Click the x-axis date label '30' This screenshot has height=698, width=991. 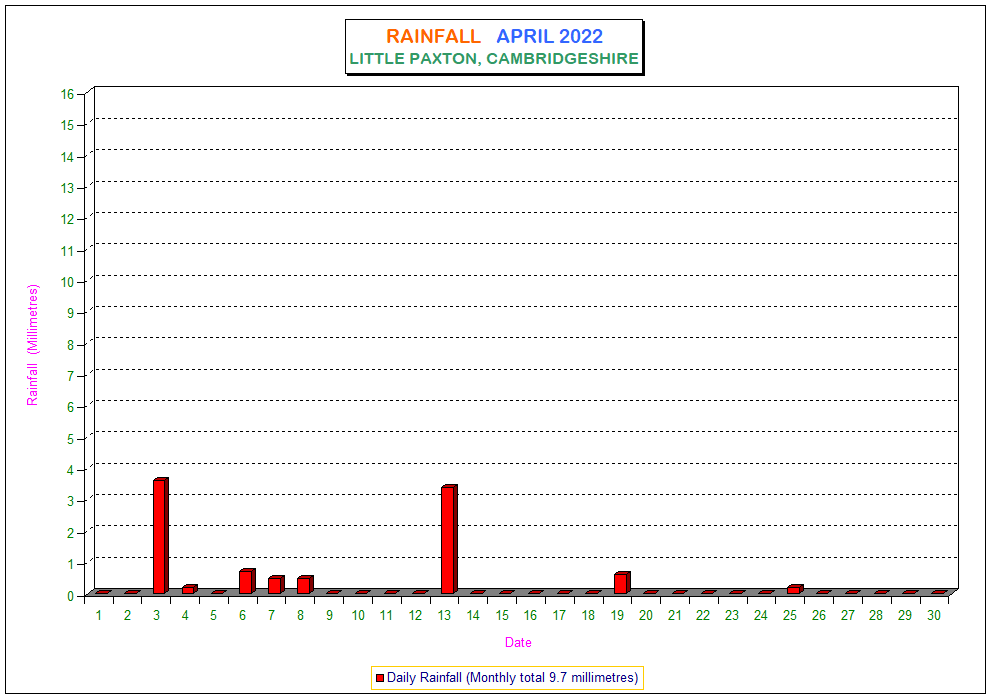coord(934,616)
